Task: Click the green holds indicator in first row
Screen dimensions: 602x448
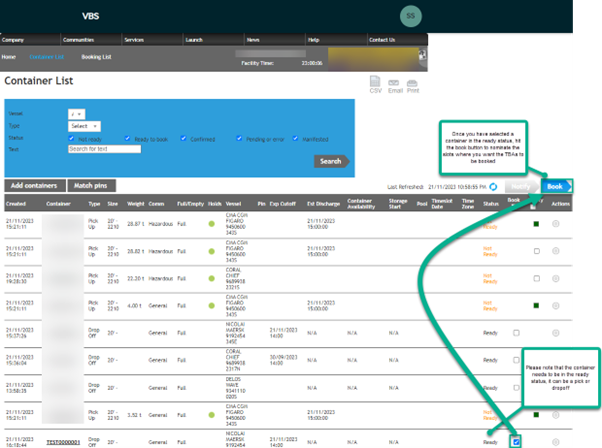Action: (212, 223)
